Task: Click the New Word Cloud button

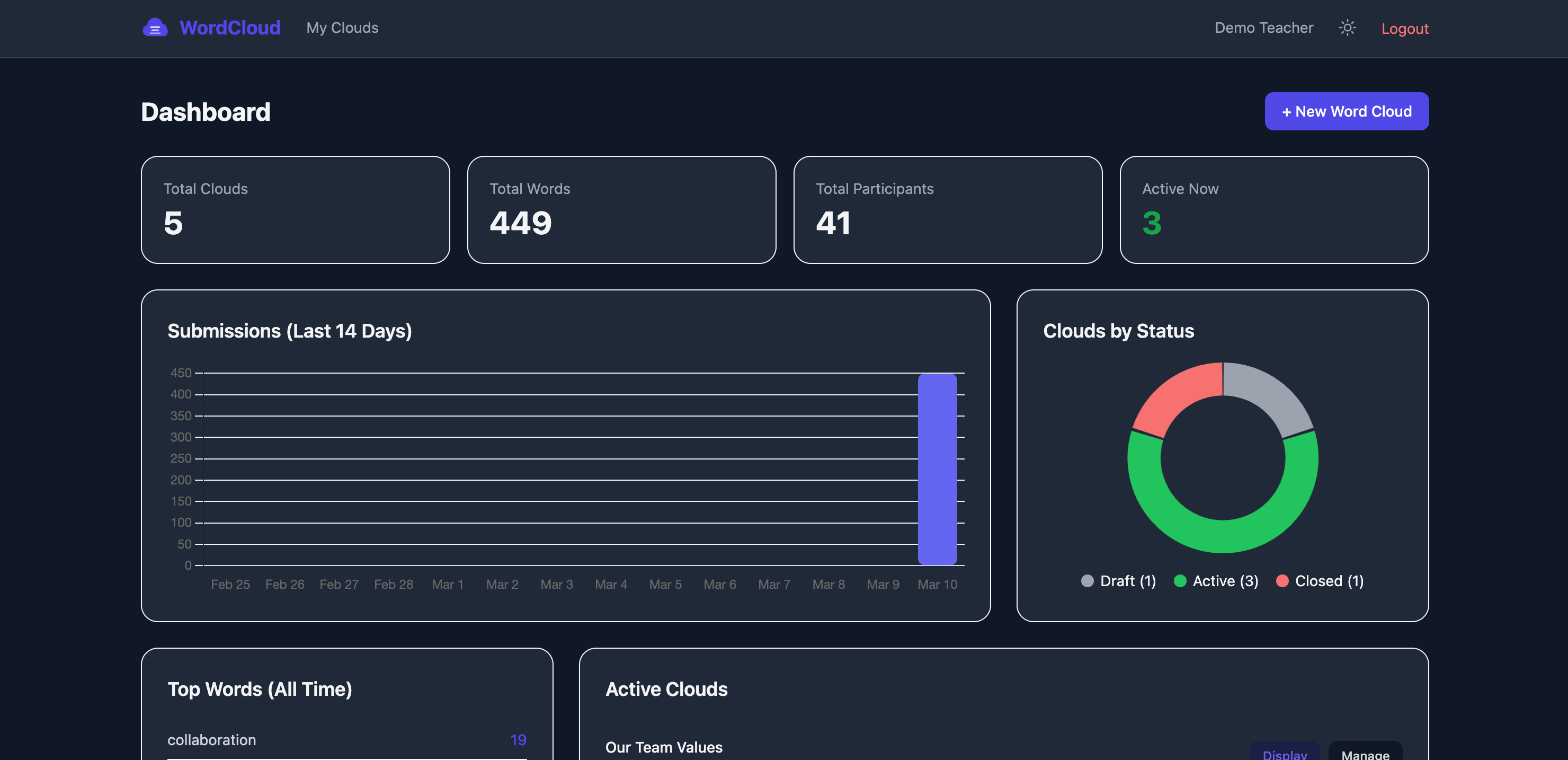Action: (x=1347, y=111)
